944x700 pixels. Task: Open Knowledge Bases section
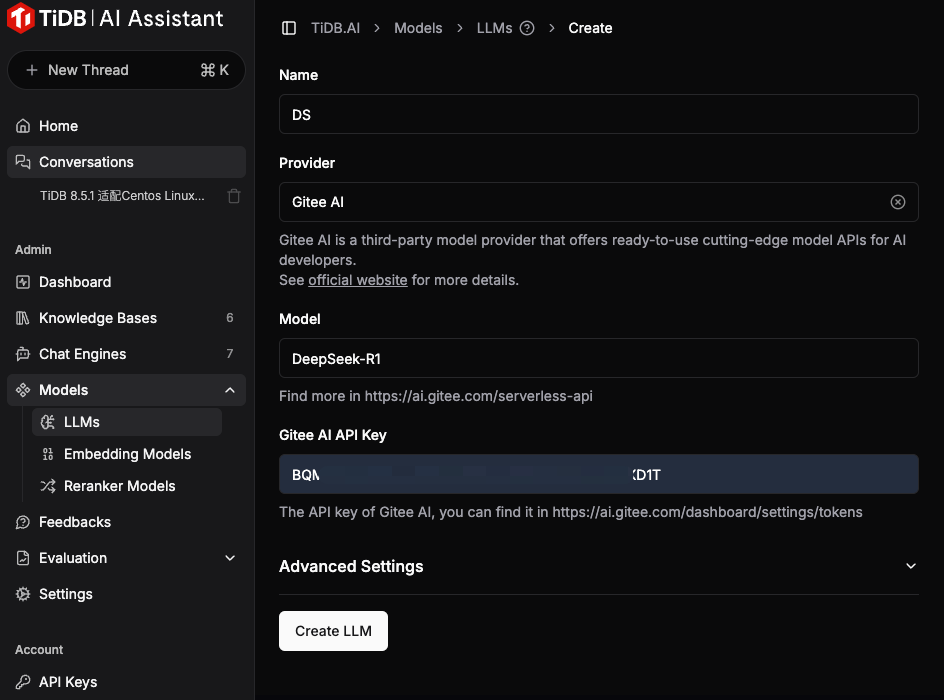(x=97, y=318)
